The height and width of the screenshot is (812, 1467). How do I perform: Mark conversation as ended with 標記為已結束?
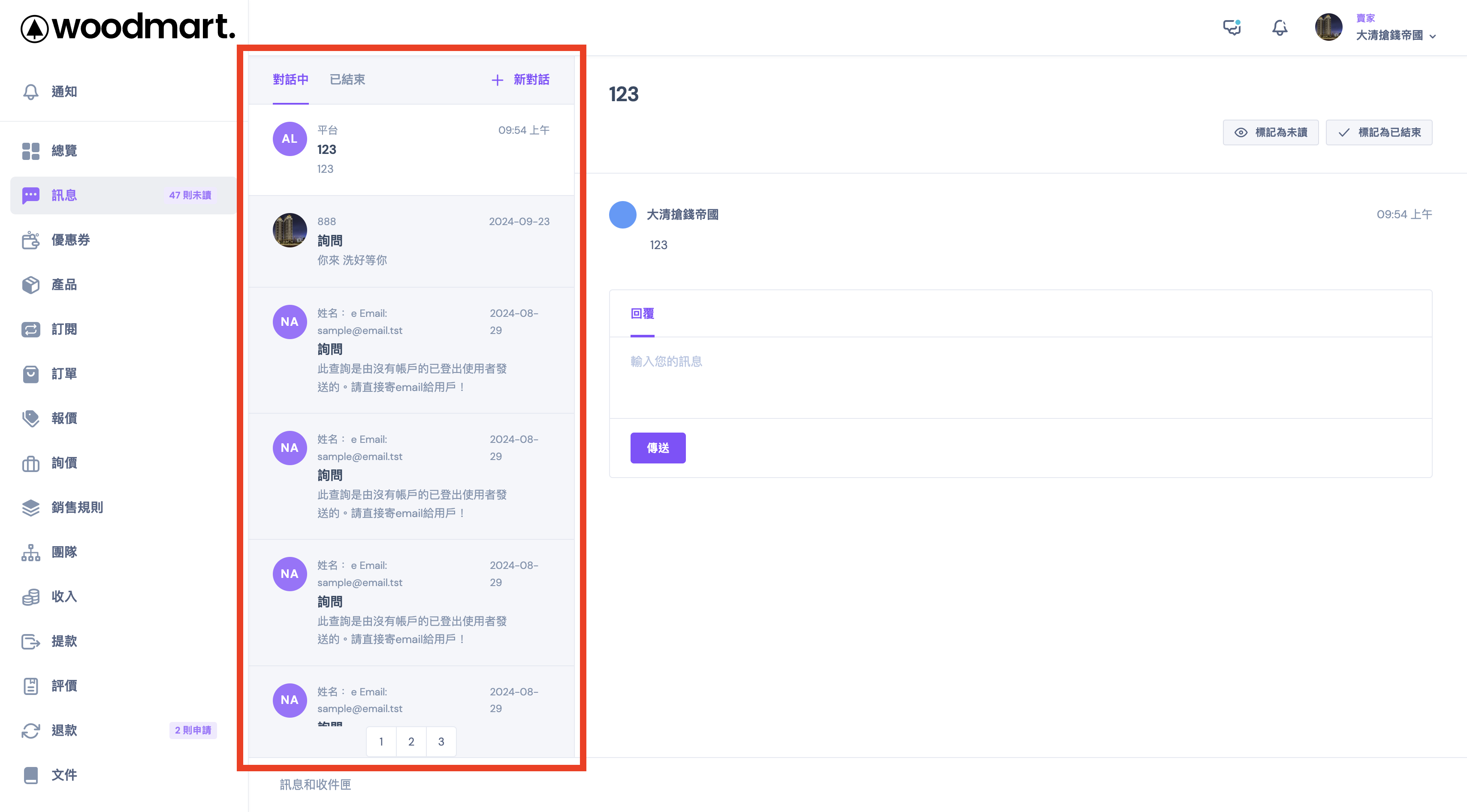pos(1378,132)
